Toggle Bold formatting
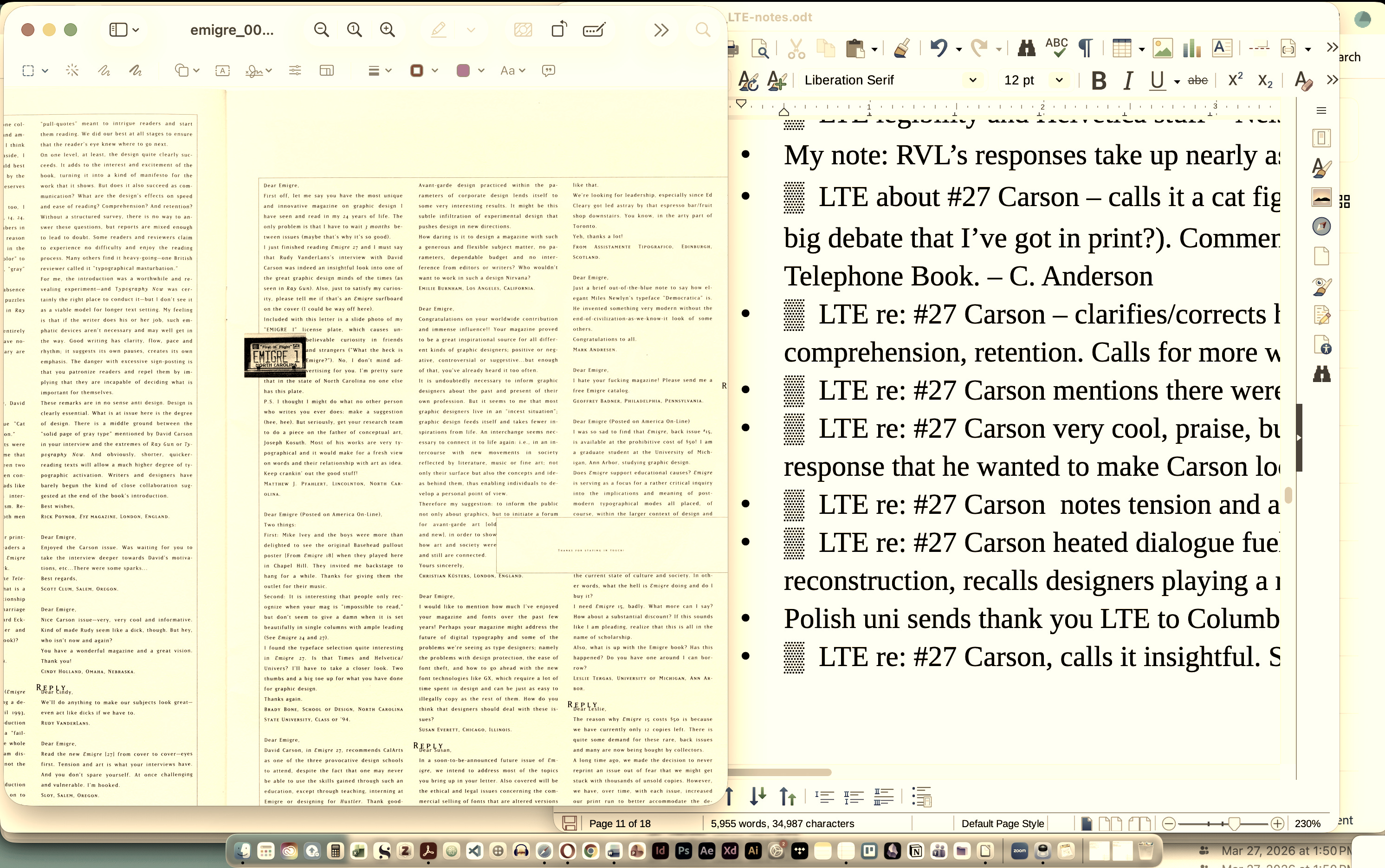 tap(1099, 81)
